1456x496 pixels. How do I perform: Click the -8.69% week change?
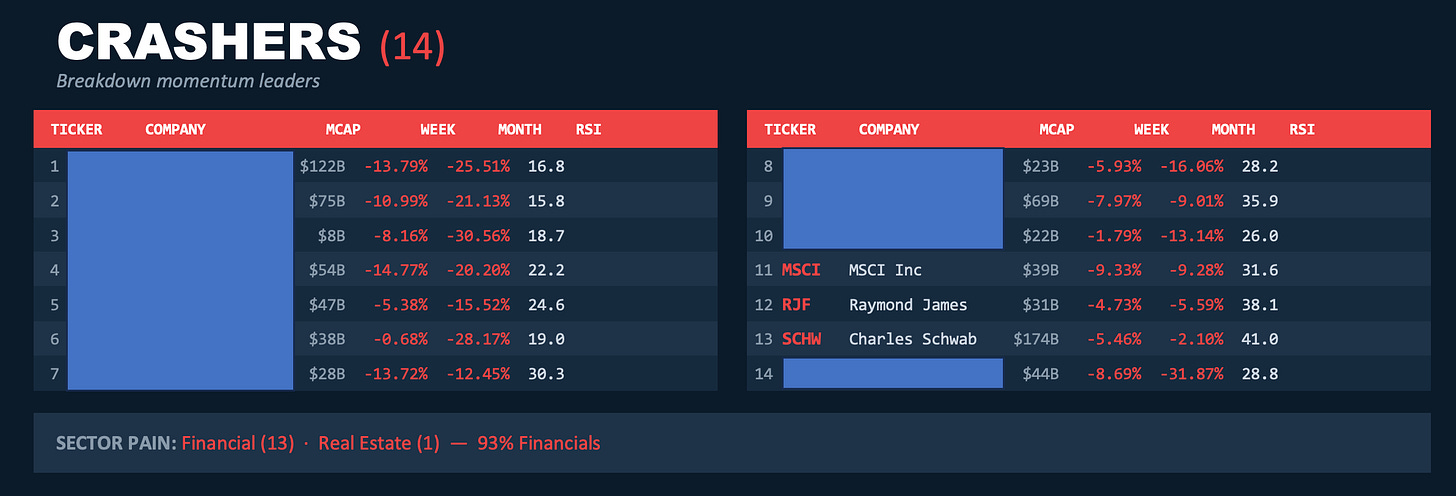coord(1113,373)
